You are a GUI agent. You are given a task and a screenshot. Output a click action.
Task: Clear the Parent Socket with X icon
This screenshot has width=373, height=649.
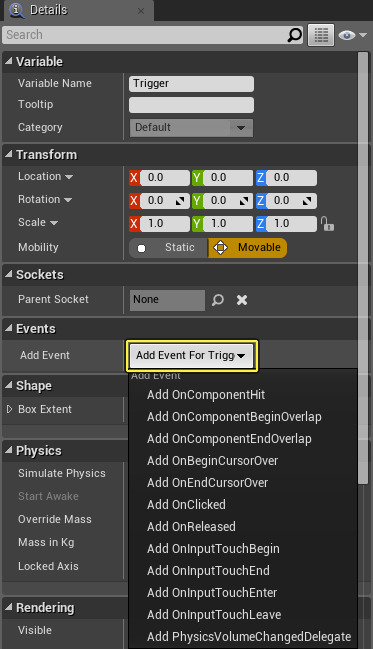(x=242, y=300)
